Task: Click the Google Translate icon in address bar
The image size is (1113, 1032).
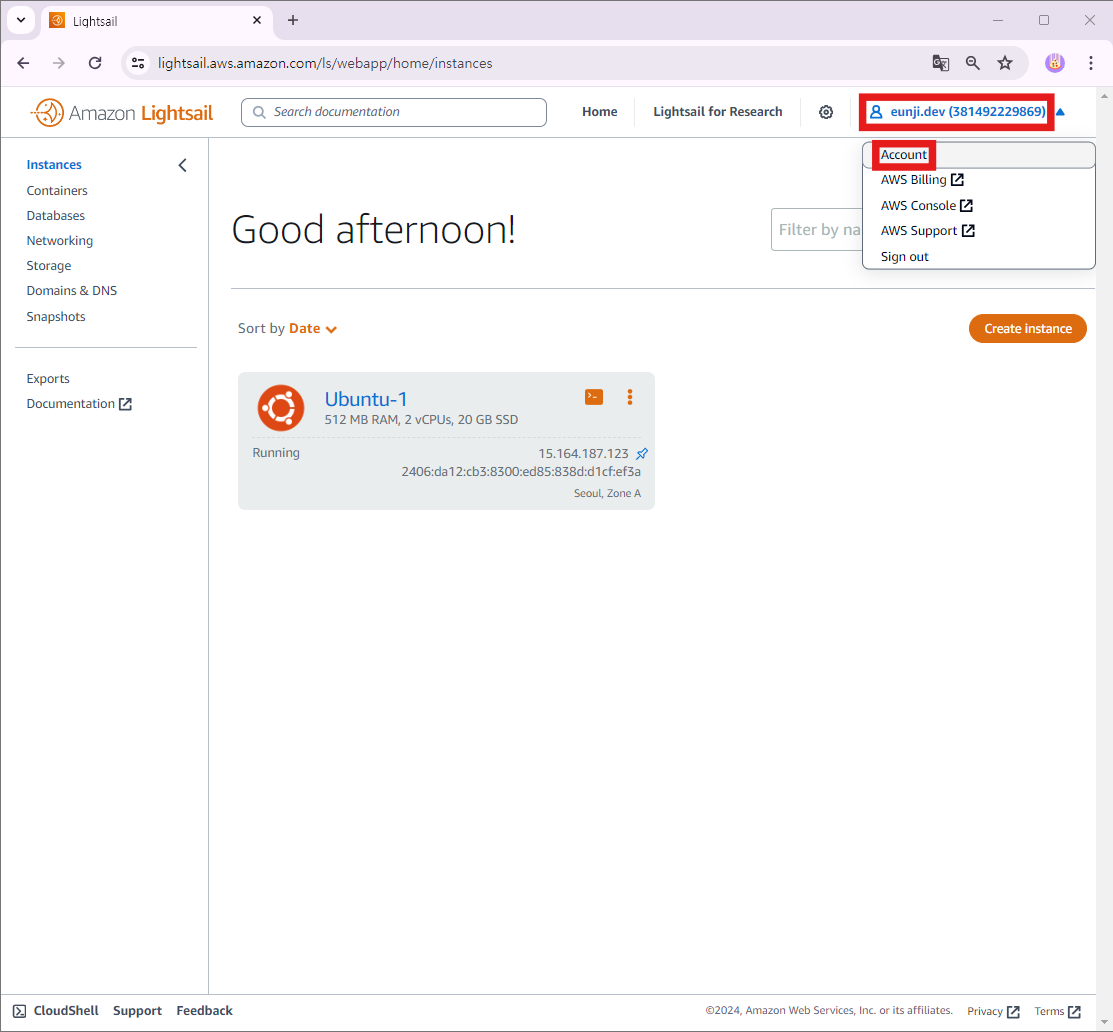Action: click(x=941, y=63)
